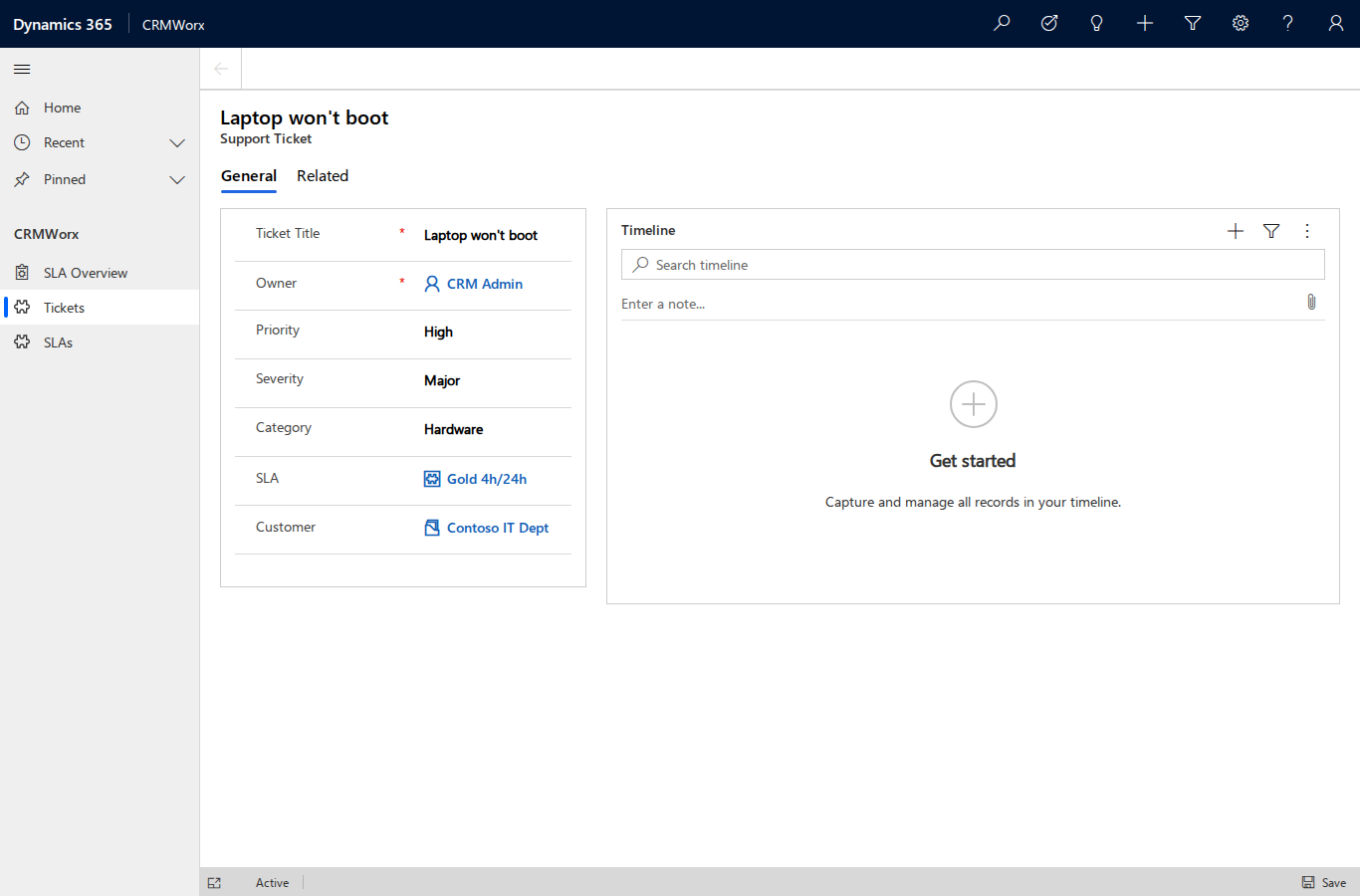Click the Owner field label

276,283
